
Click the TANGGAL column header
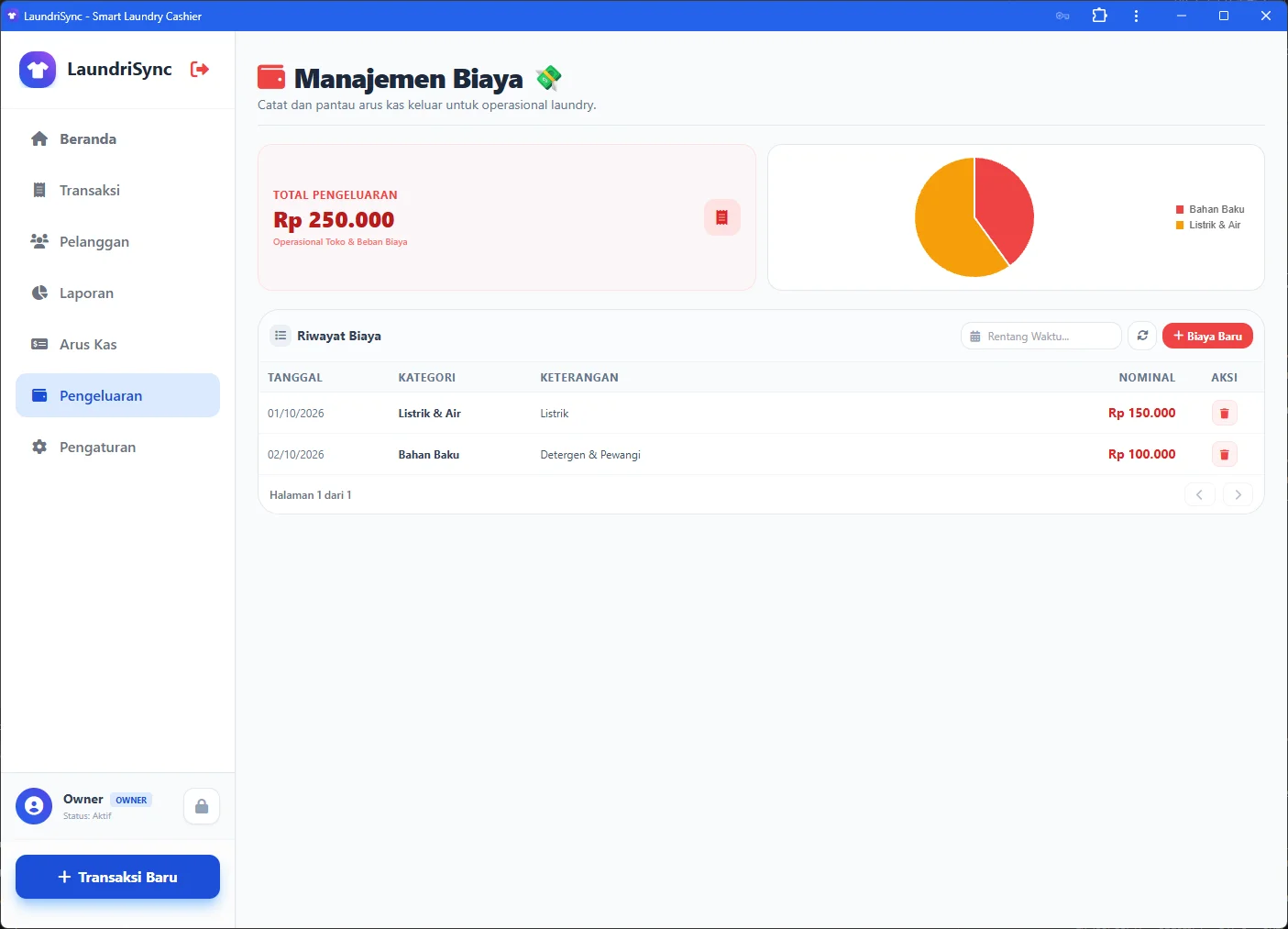tap(295, 377)
